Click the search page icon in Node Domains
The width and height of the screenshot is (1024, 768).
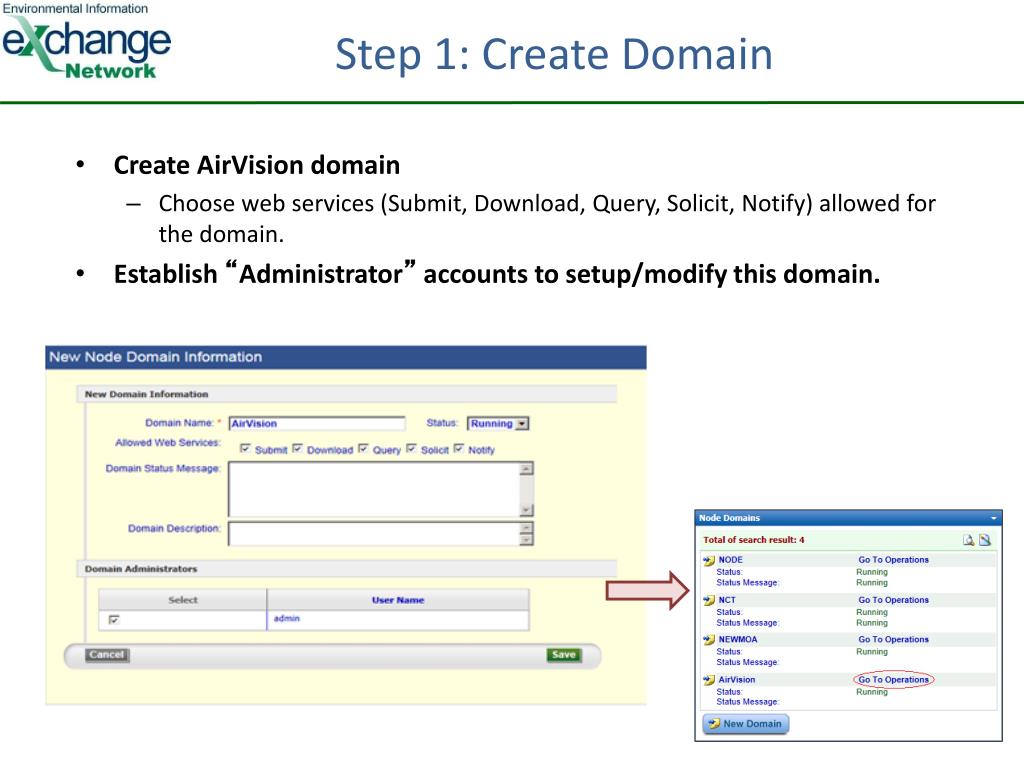968,540
